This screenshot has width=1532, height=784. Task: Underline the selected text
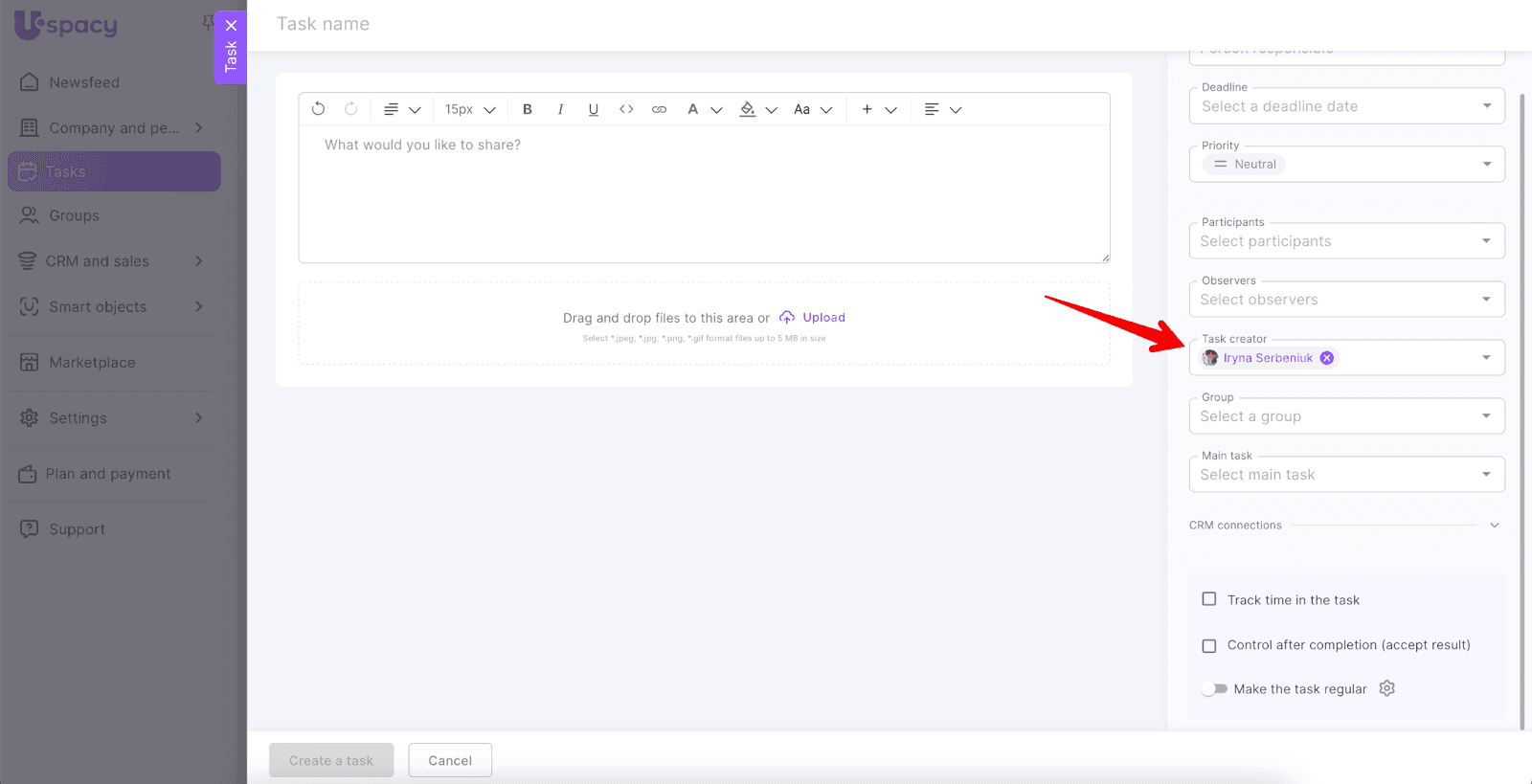pos(594,109)
